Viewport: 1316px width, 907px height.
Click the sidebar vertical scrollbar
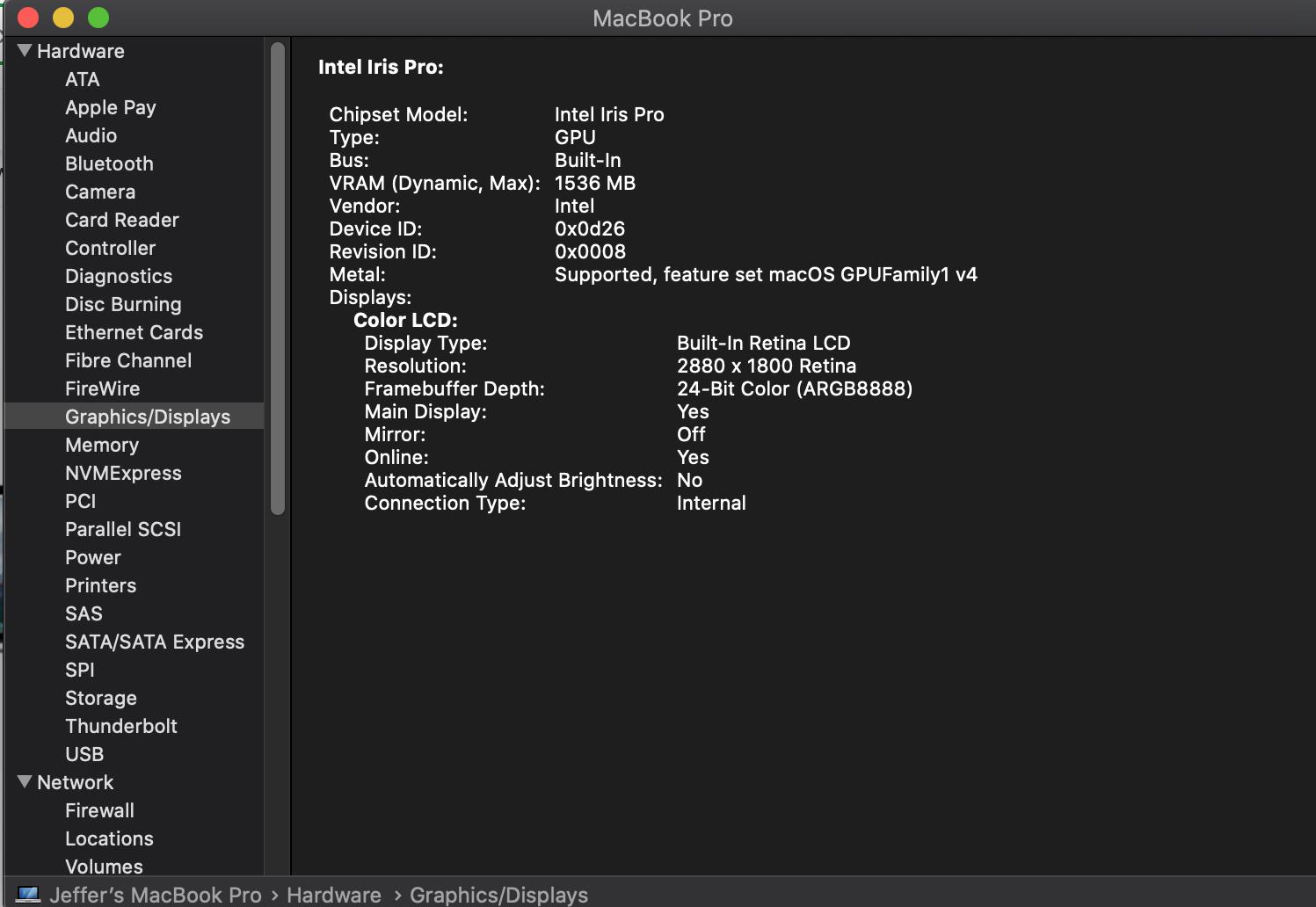[278, 279]
